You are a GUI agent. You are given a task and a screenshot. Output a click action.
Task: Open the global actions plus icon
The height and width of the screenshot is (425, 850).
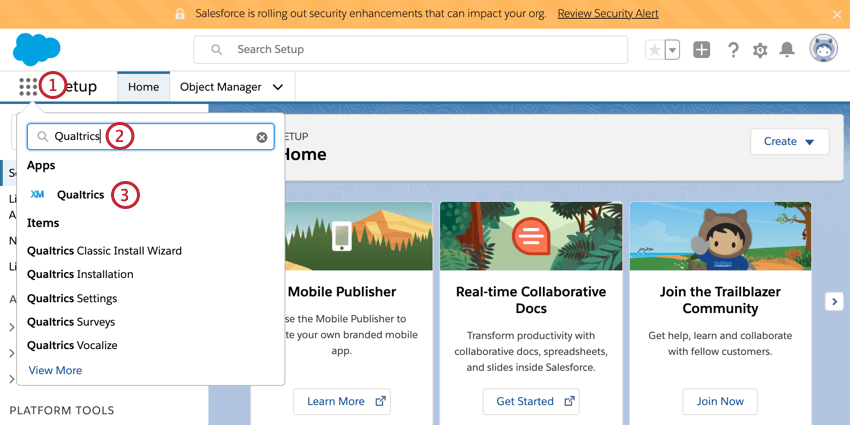(702, 50)
